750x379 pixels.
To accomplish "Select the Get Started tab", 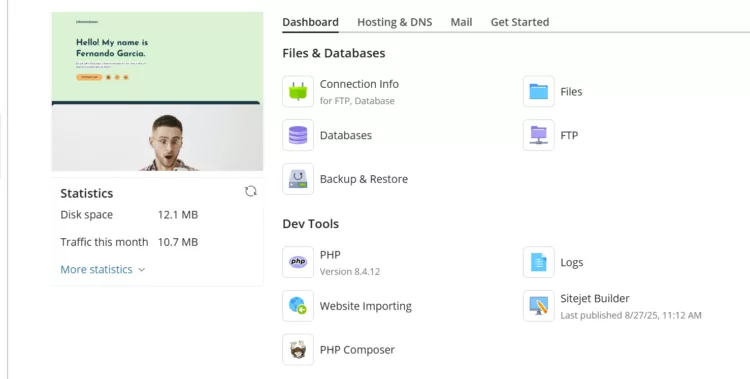I will [x=520, y=22].
